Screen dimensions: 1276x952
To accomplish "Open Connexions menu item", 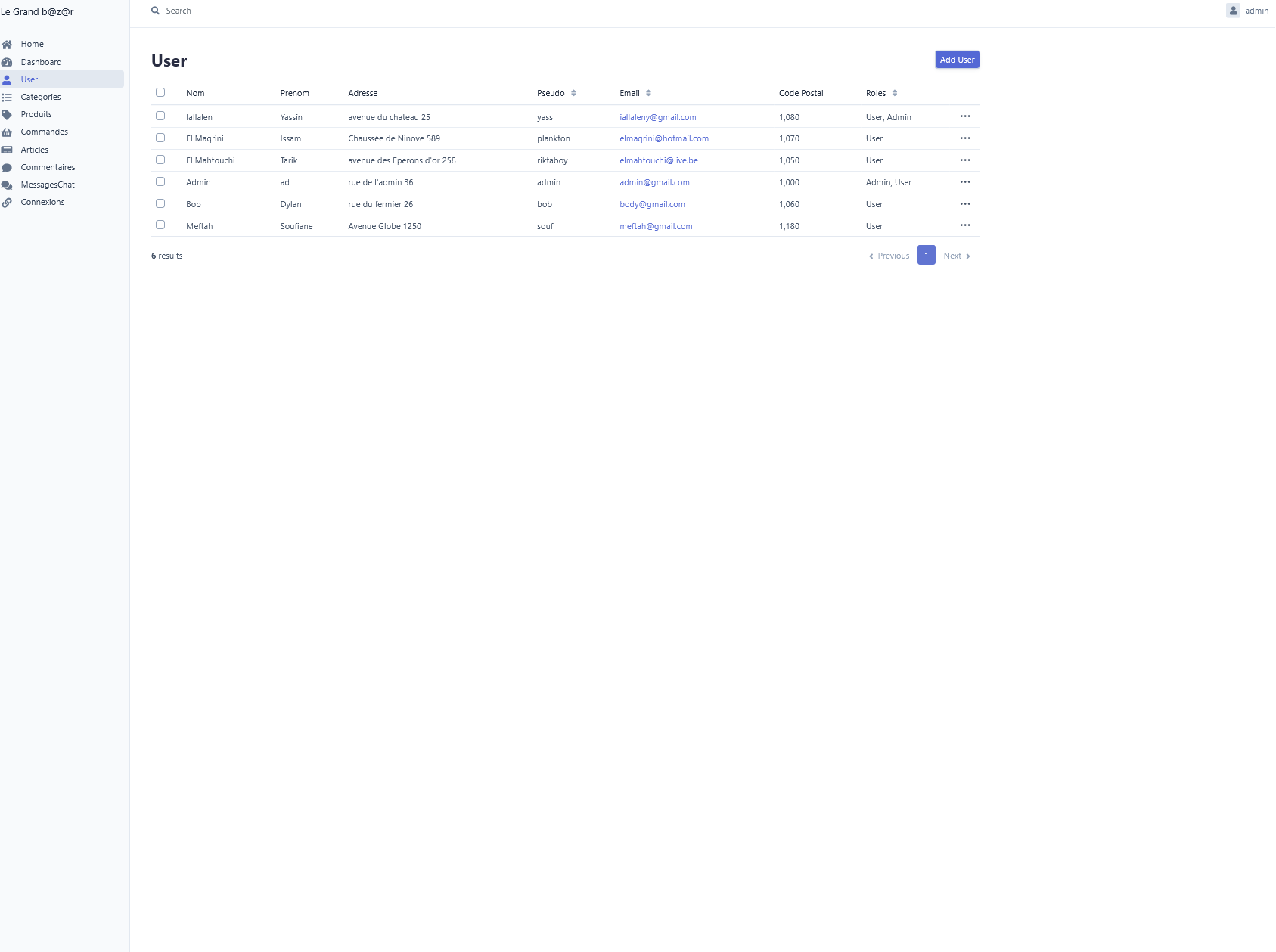I will pos(42,203).
